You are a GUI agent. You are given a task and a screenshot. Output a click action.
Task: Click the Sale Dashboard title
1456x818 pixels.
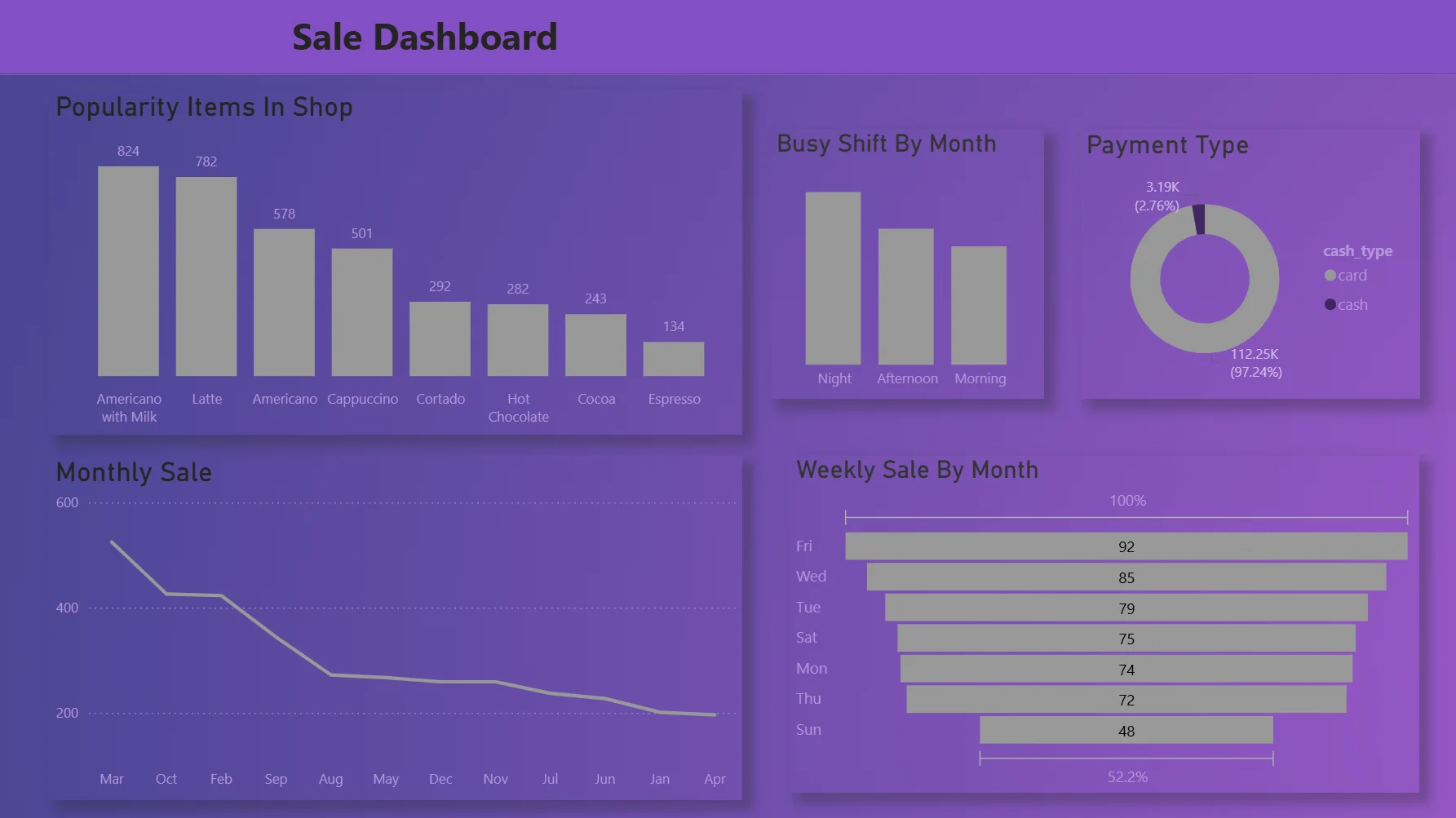[x=425, y=37]
